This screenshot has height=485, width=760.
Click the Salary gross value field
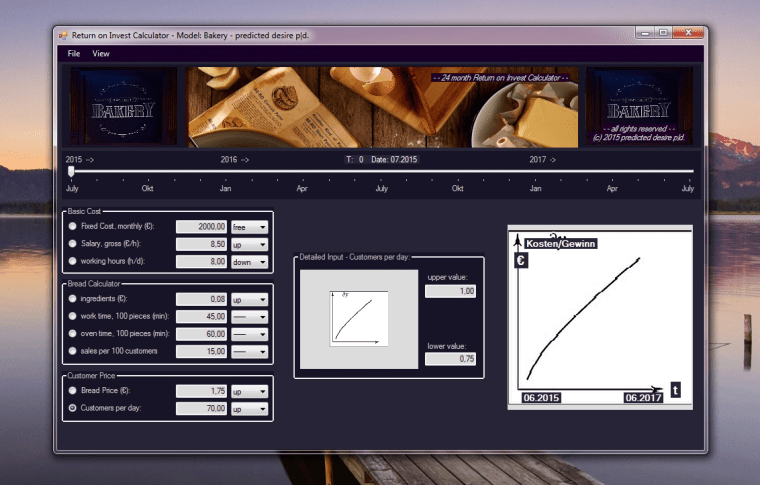click(x=202, y=244)
